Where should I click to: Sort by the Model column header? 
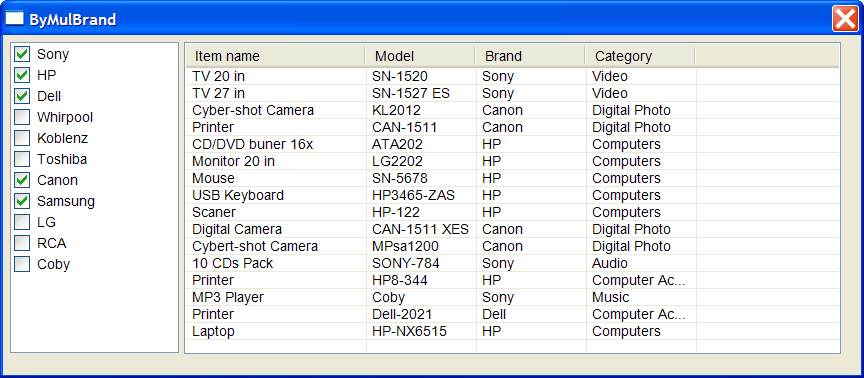[420, 56]
